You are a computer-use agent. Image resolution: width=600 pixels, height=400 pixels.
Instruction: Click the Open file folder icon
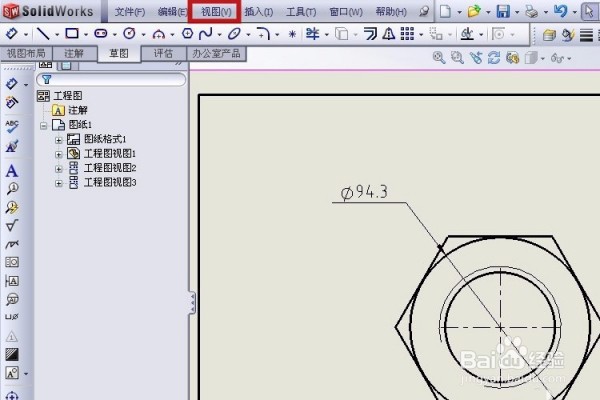click(474, 11)
